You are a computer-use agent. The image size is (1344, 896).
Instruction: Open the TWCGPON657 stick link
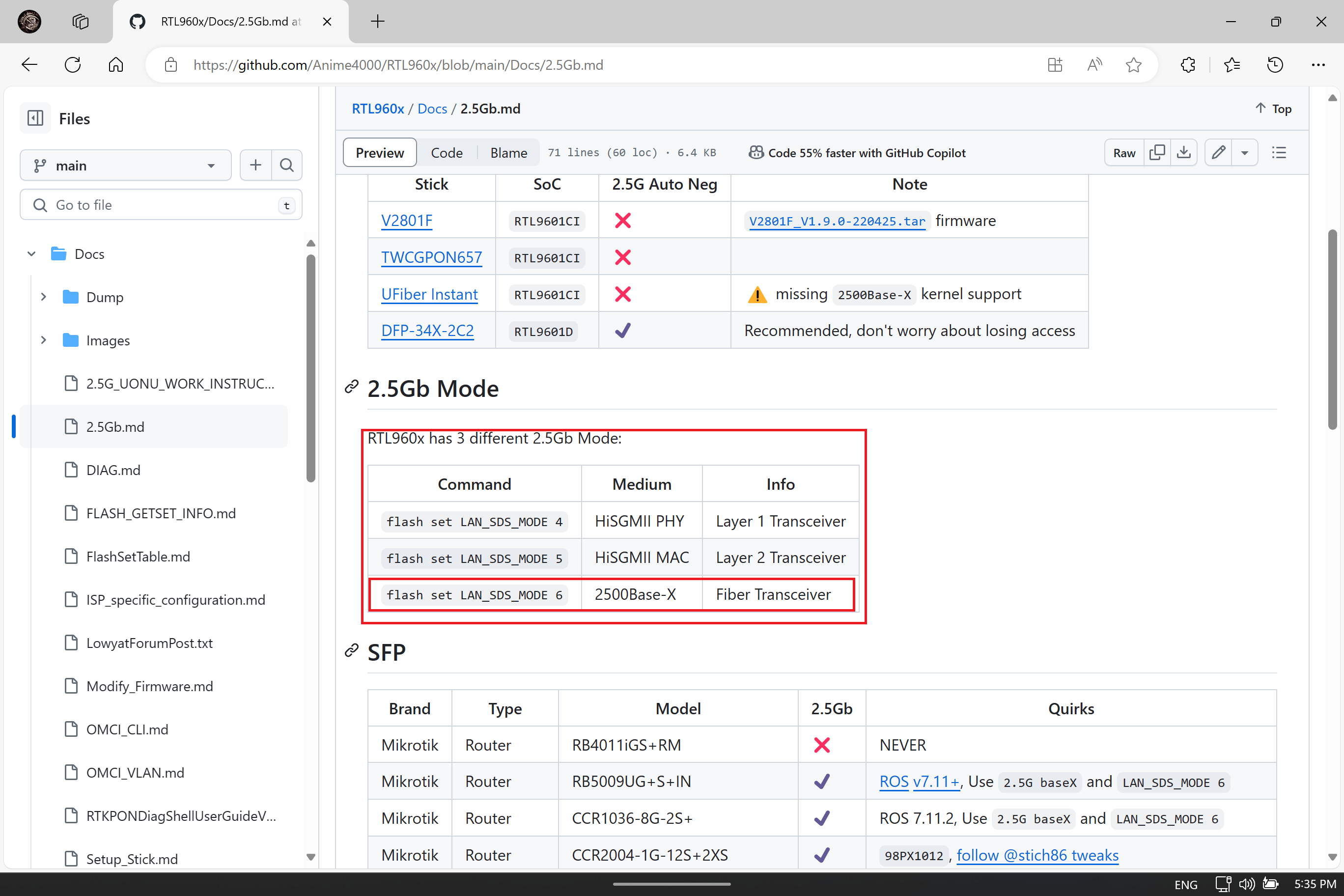click(x=431, y=257)
